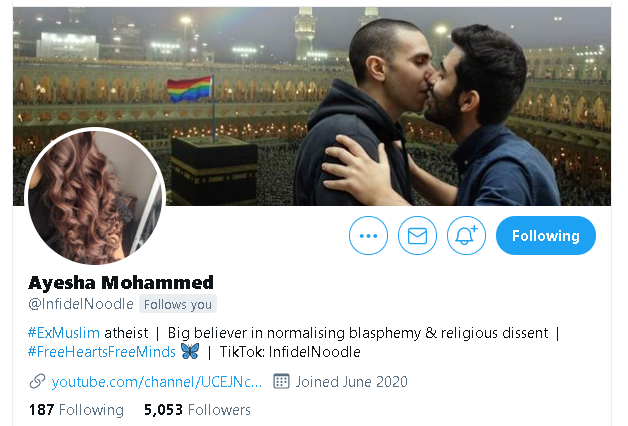Click the TikTok: InfidelNoodle bio text
This screenshot has height=426, width=628.
point(290,352)
